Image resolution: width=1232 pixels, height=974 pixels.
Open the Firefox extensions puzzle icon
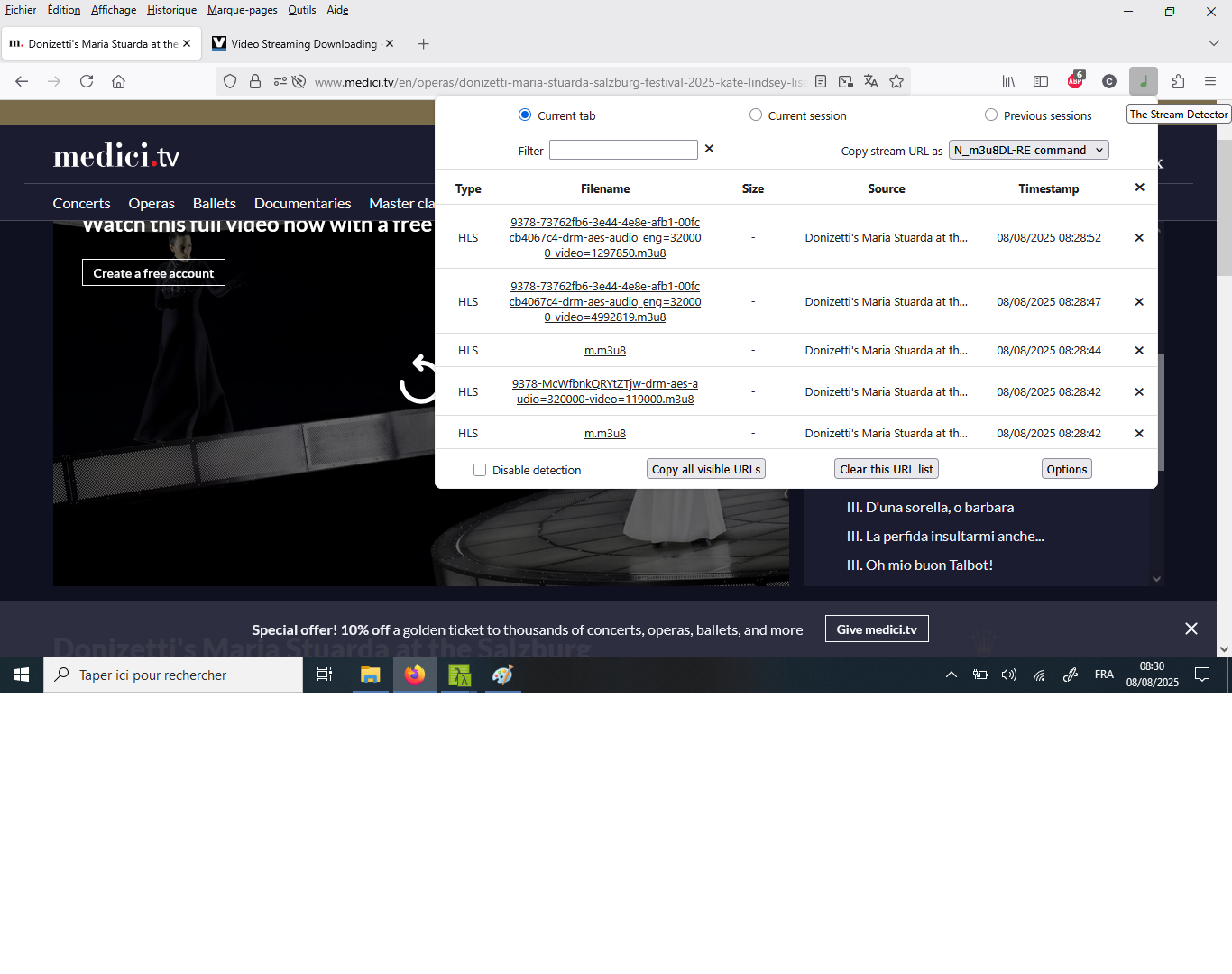[x=1178, y=81]
